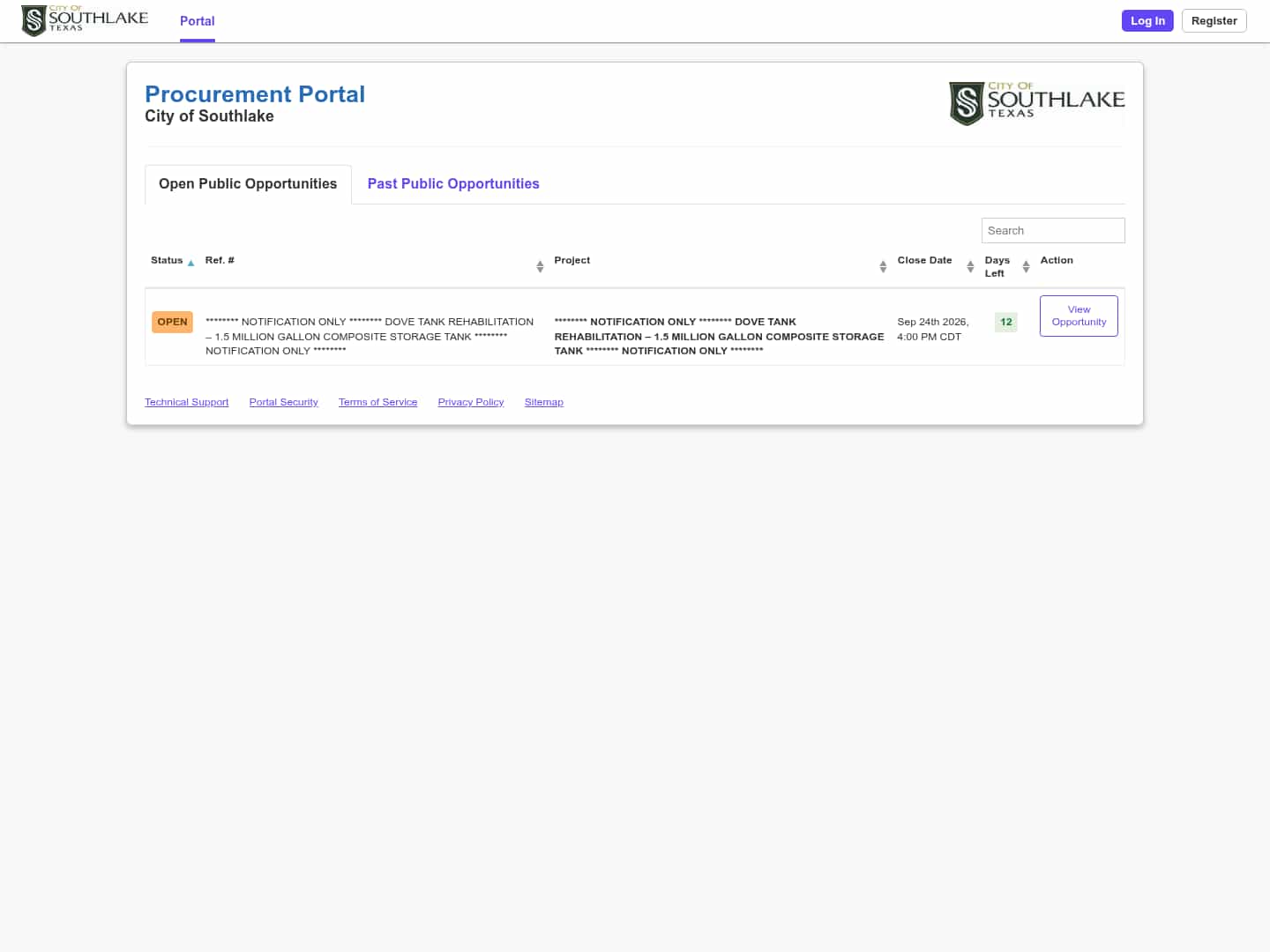Viewport: 1270px width, 952px height.
Task: Focus the Search input field
Action: click(1053, 230)
